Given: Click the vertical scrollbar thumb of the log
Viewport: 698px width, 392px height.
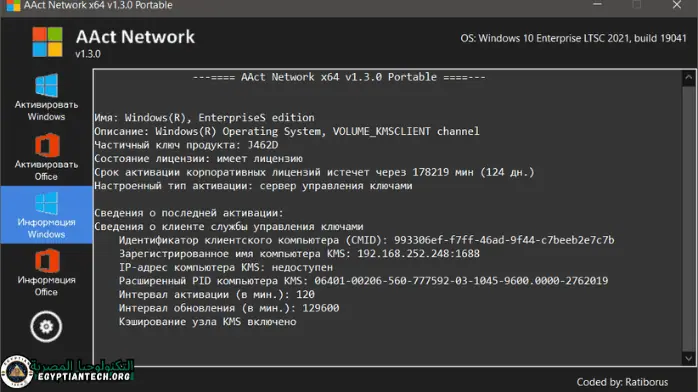Looking at the screenshot, I should click(689, 218).
